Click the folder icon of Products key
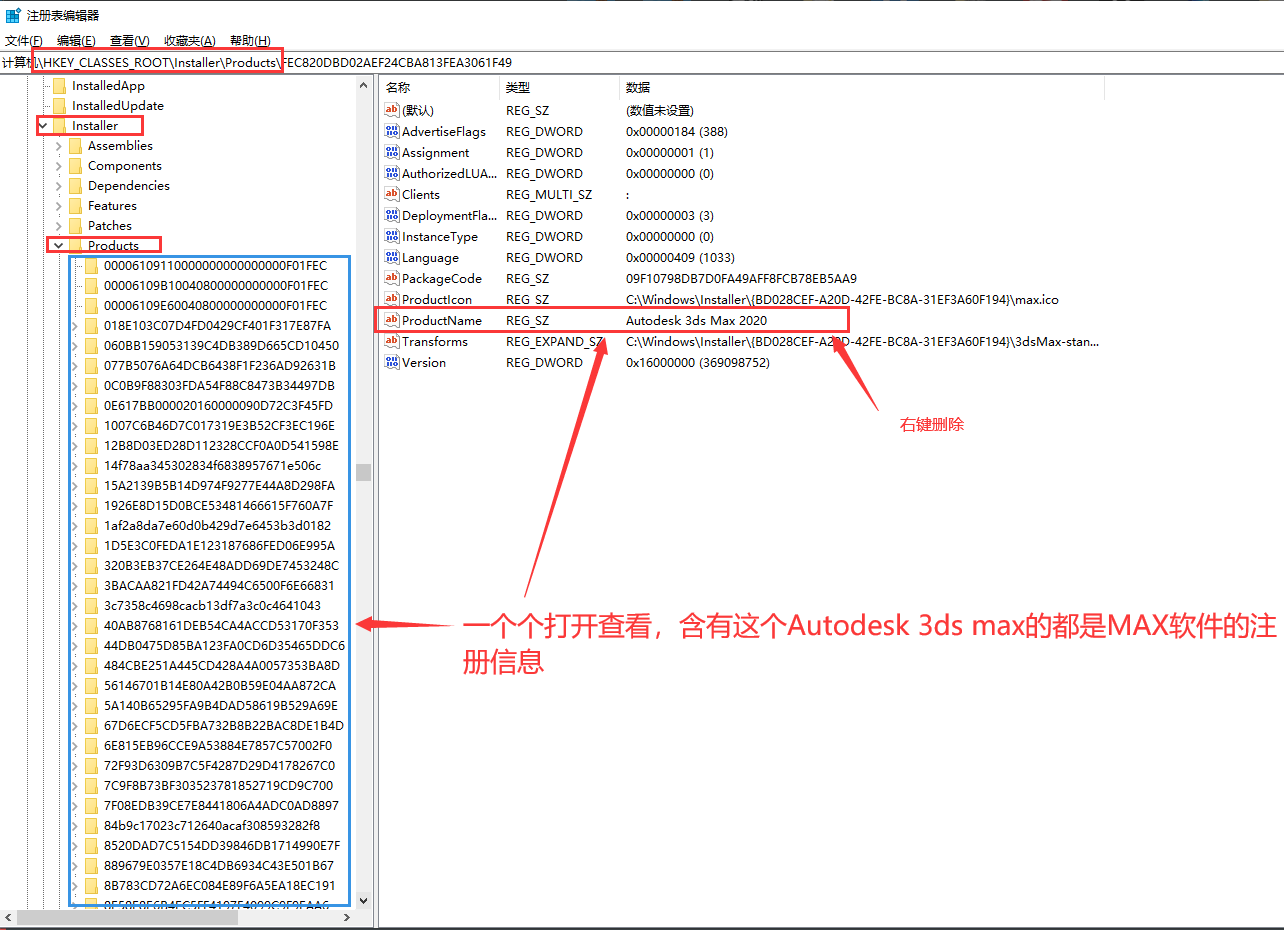Screen dimensions: 1284x930 click(75, 245)
